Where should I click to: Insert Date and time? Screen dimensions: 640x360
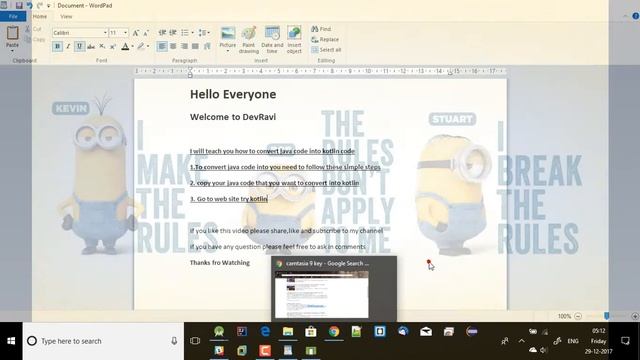272,40
